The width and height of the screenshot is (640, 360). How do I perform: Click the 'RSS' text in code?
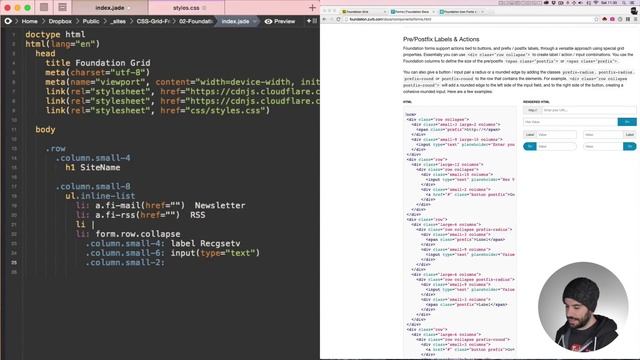tap(198, 215)
